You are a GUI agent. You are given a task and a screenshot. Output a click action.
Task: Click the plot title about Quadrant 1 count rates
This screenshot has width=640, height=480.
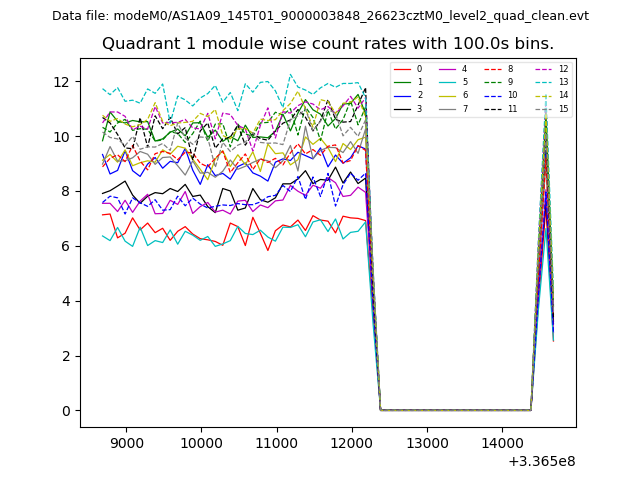[328, 44]
